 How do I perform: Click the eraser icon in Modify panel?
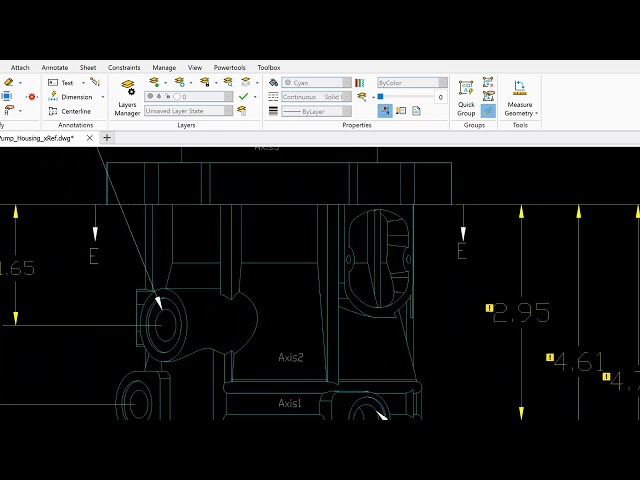pyautogui.click(x=8, y=82)
